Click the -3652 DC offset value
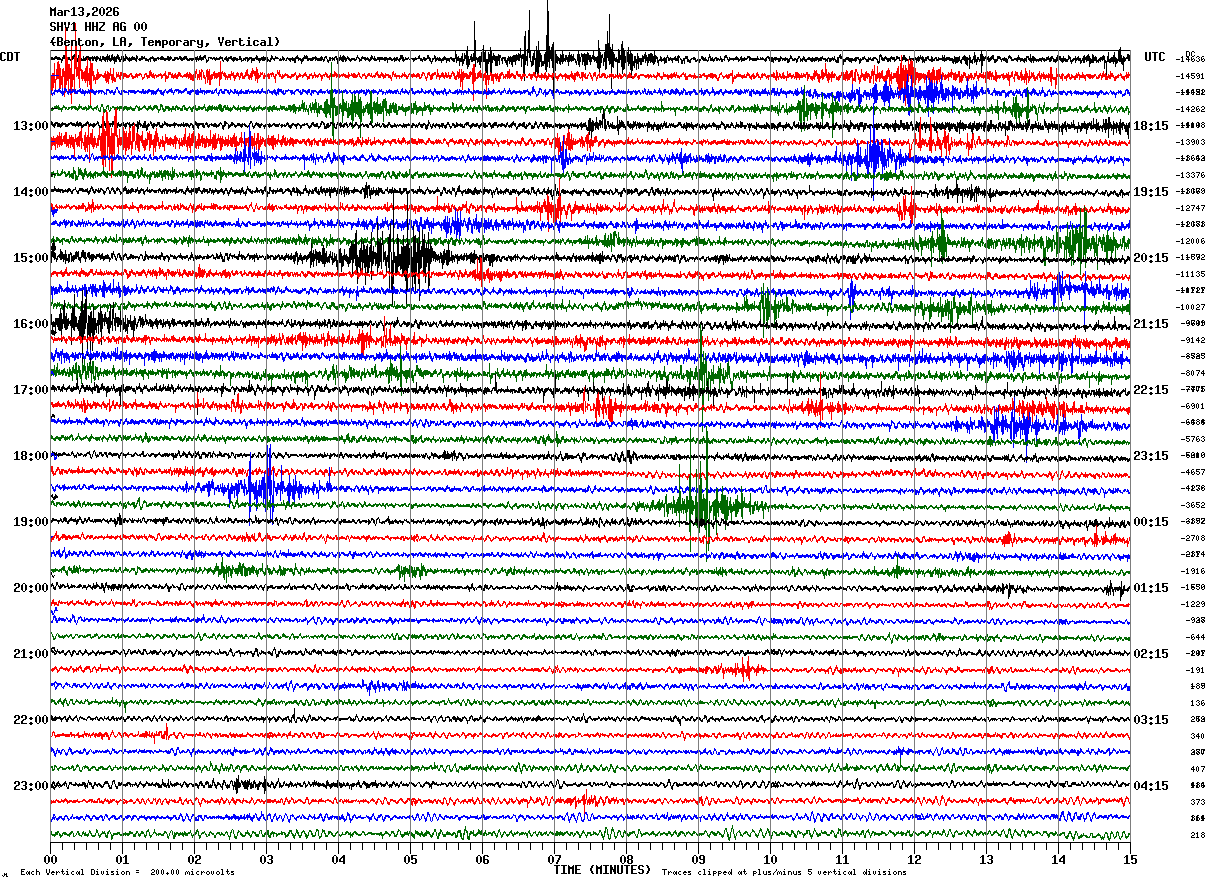This screenshot has width=1210, height=886. pyautogui.click(x=1193, y=505)
